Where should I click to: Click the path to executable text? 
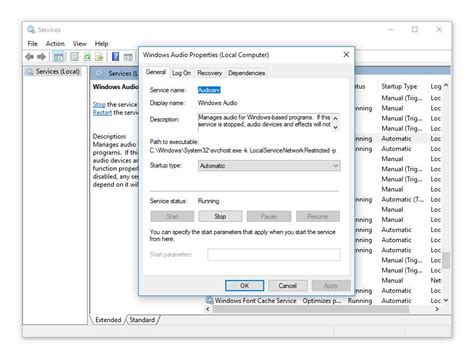pos(243,150)
